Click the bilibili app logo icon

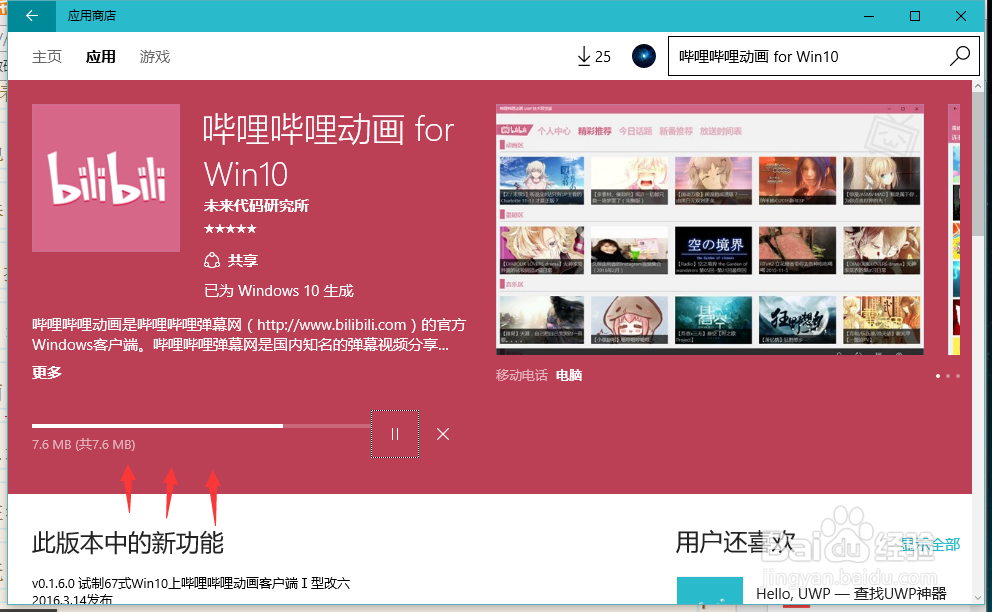coord(107,178)
